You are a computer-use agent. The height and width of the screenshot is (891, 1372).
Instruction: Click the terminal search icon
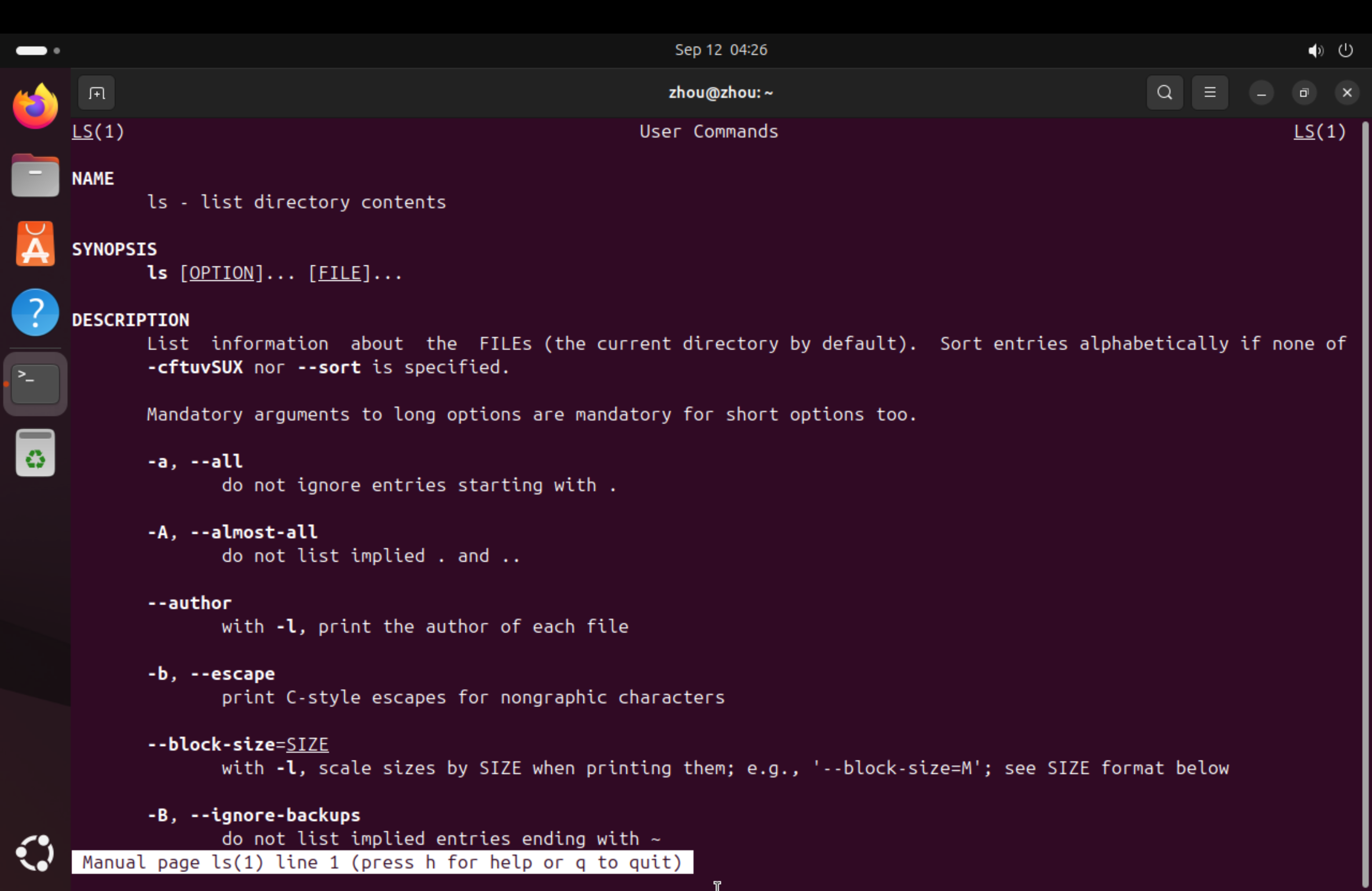1164,93
